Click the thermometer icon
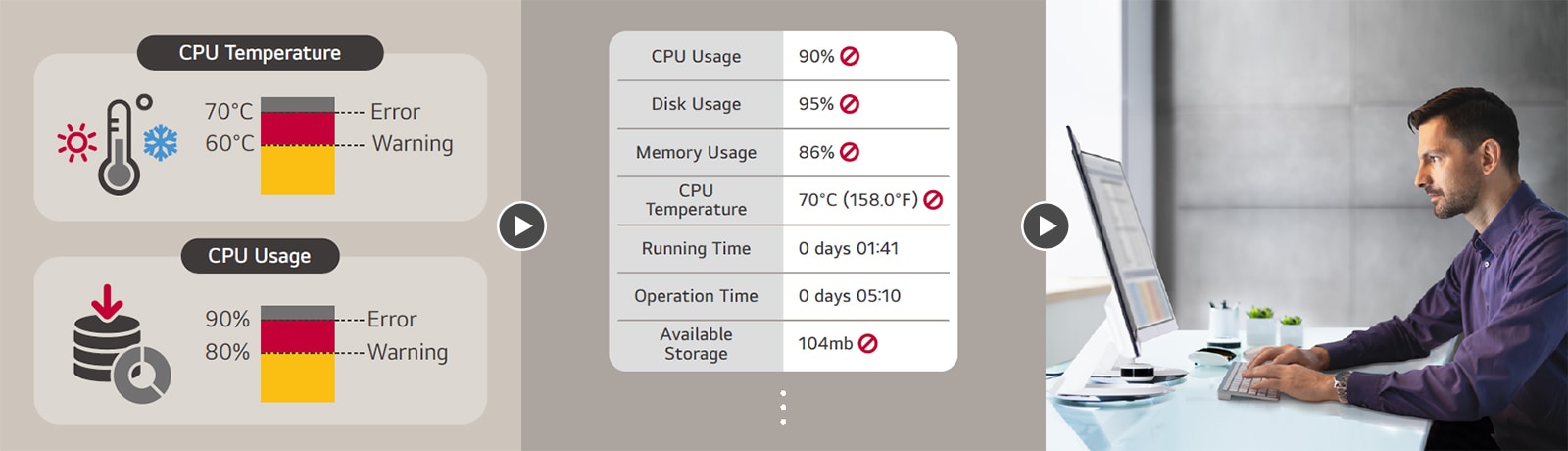This screenshot has height=451, width=1568. pyautogui.click(x=120, y=147)
